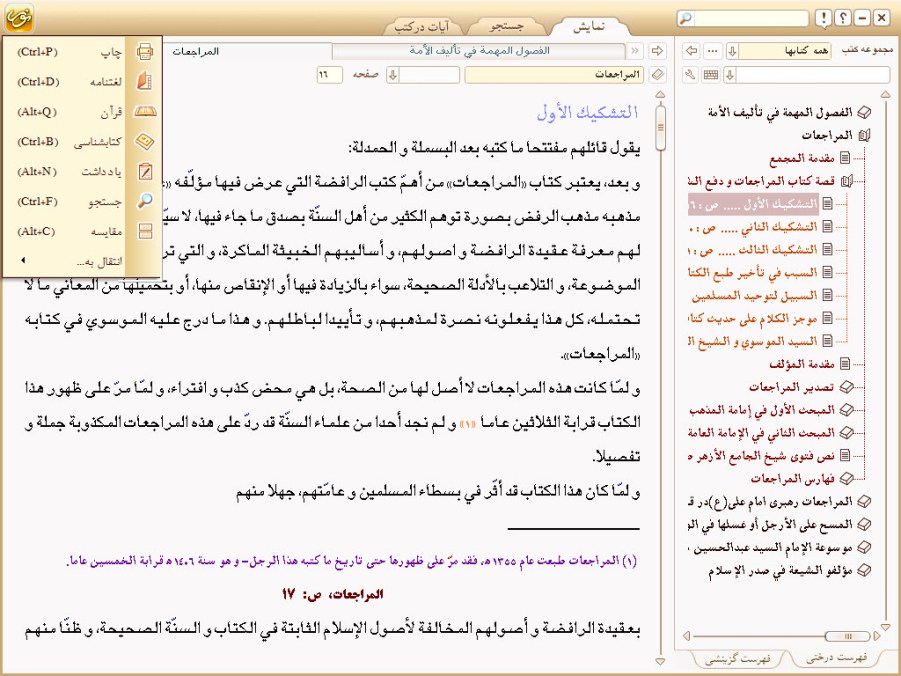Open help with the question mark button

842,18
